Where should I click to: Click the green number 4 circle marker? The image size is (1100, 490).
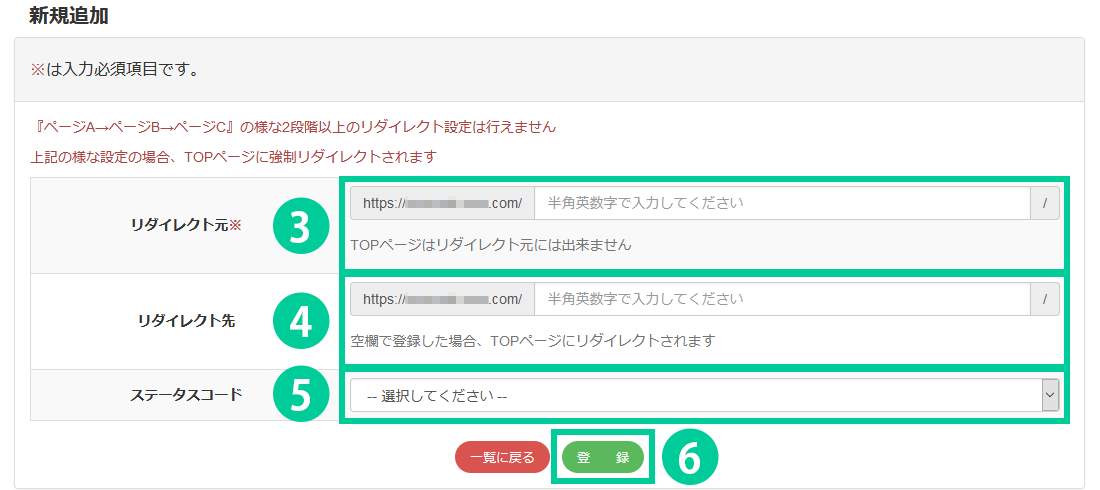coord(300,321)
